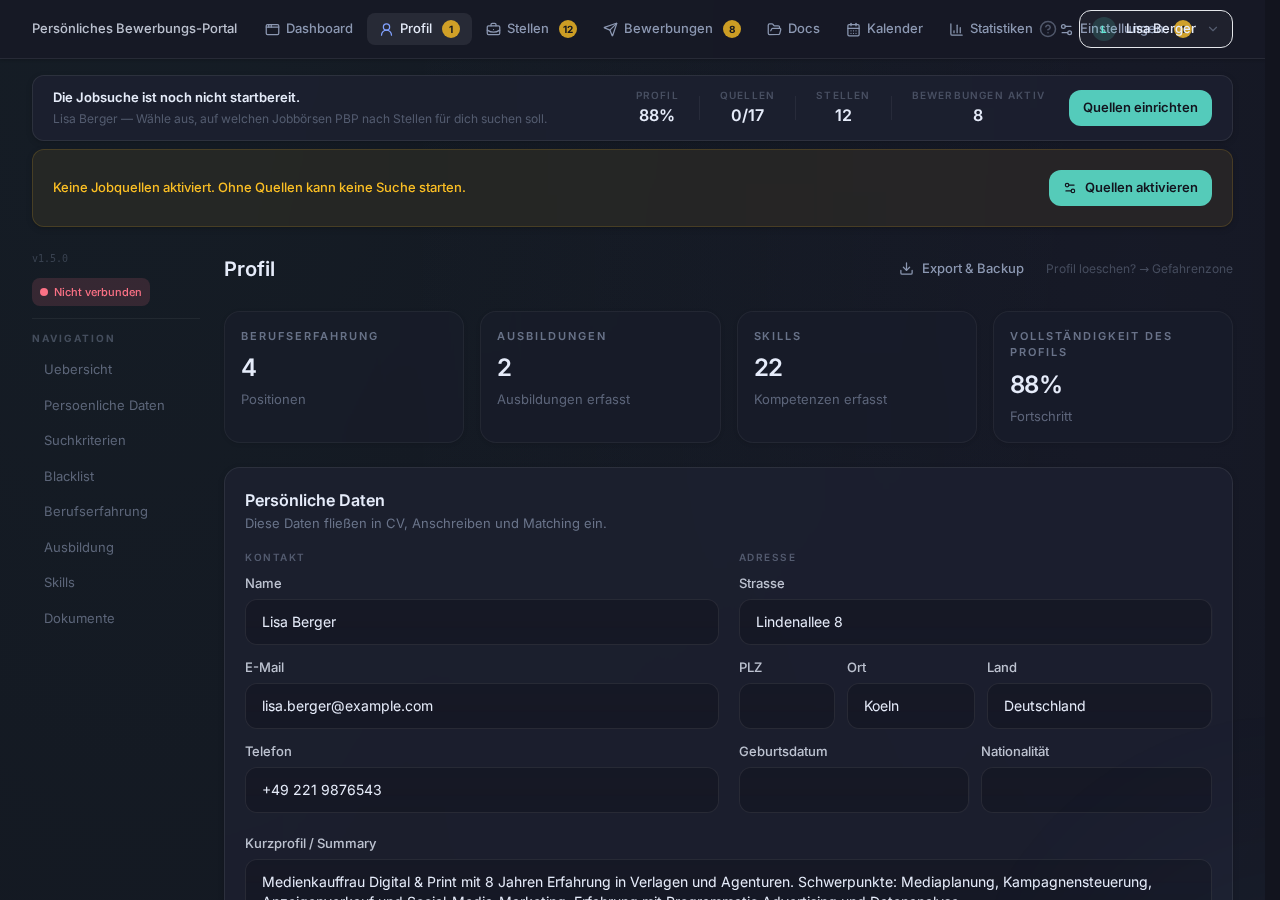
Task: Click the Quellen einrichten button
Action: coord(1140,108)
